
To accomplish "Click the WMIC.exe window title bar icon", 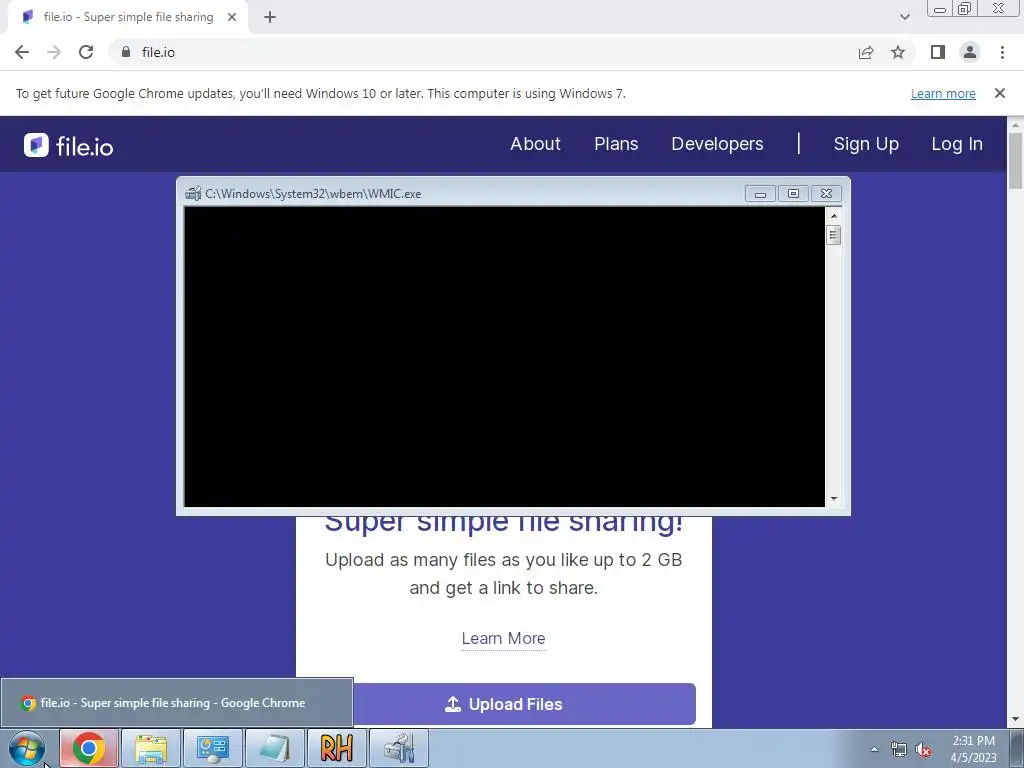I will coord(193,193).
